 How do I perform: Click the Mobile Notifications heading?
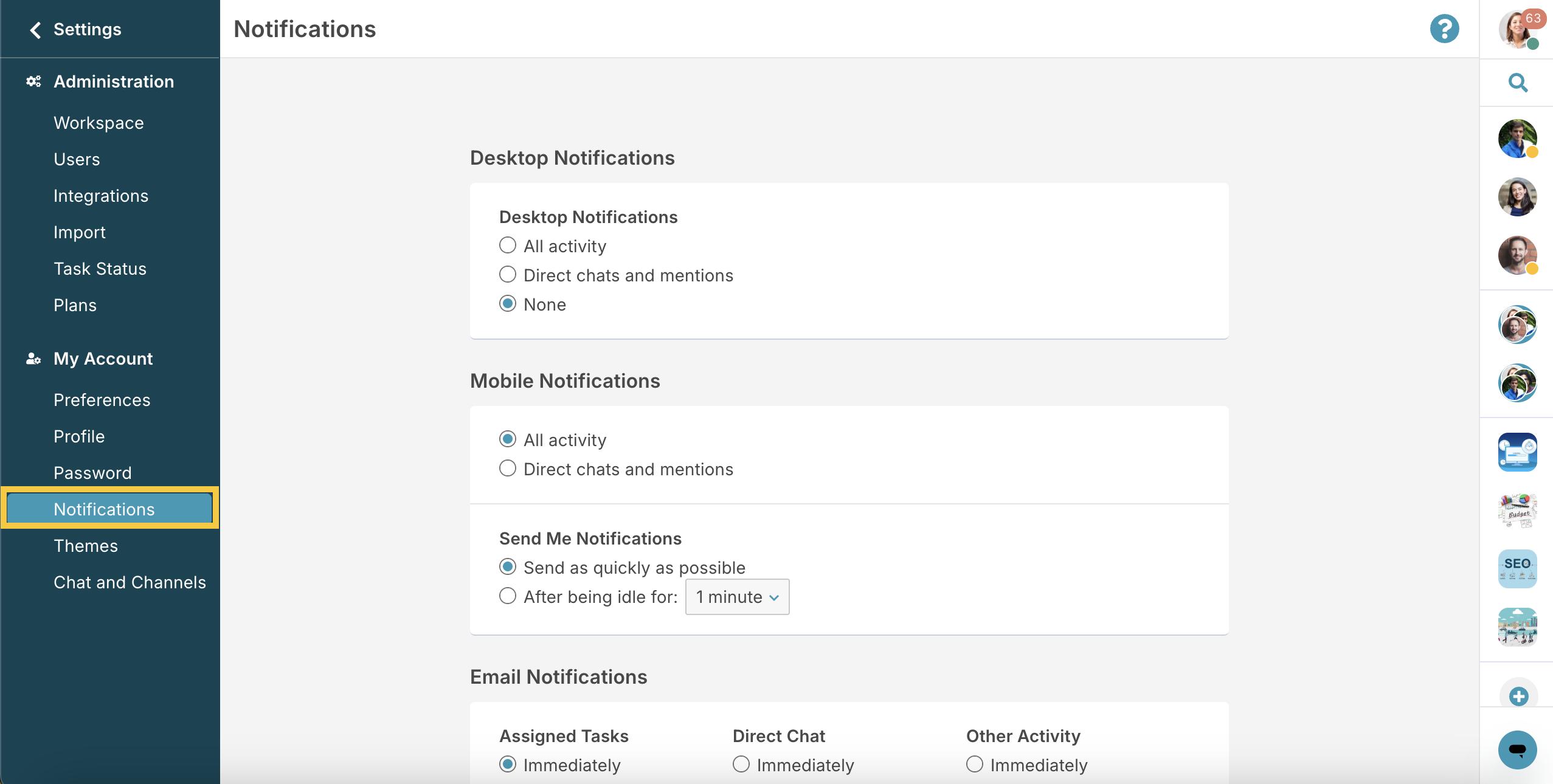point(565,380)
